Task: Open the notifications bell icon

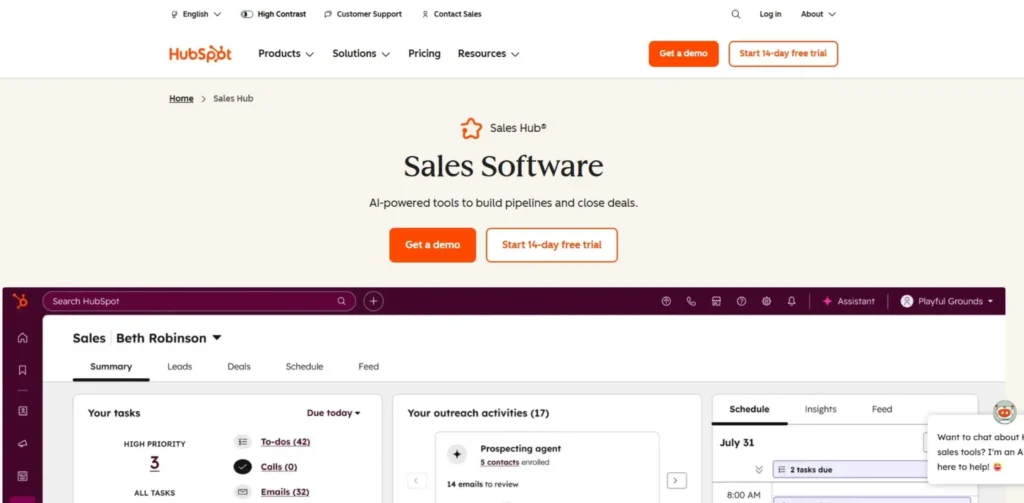Action: (791, 301)
